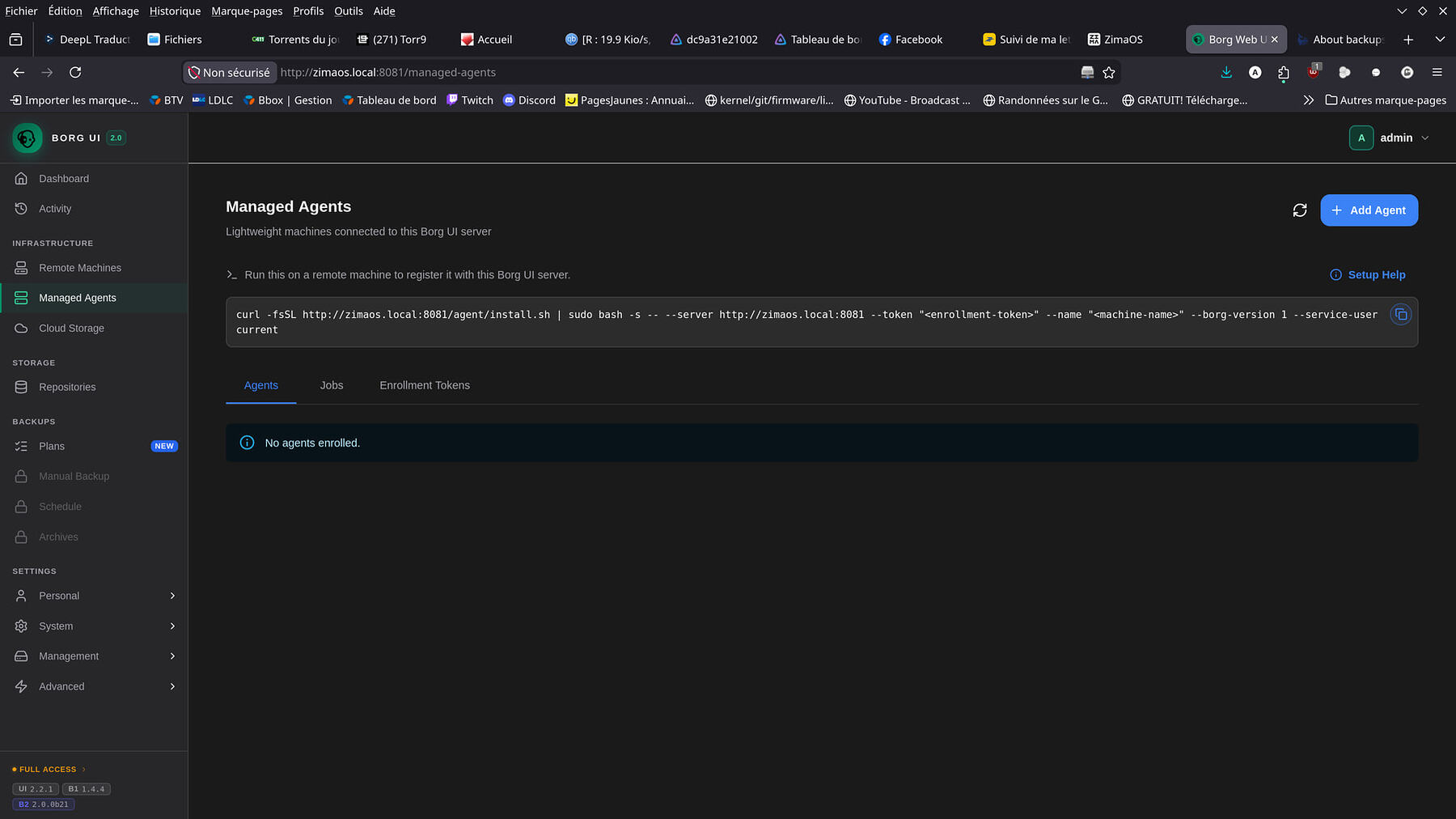
Task: Expand Advanced settings section
Action: coord(94,686)
